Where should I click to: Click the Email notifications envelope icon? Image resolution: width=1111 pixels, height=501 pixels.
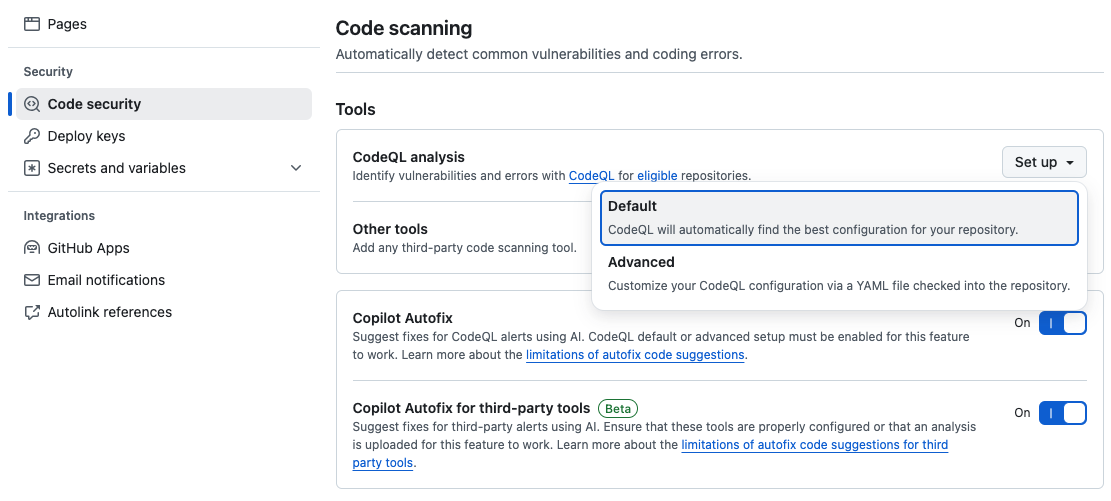(x=31, y=280)
